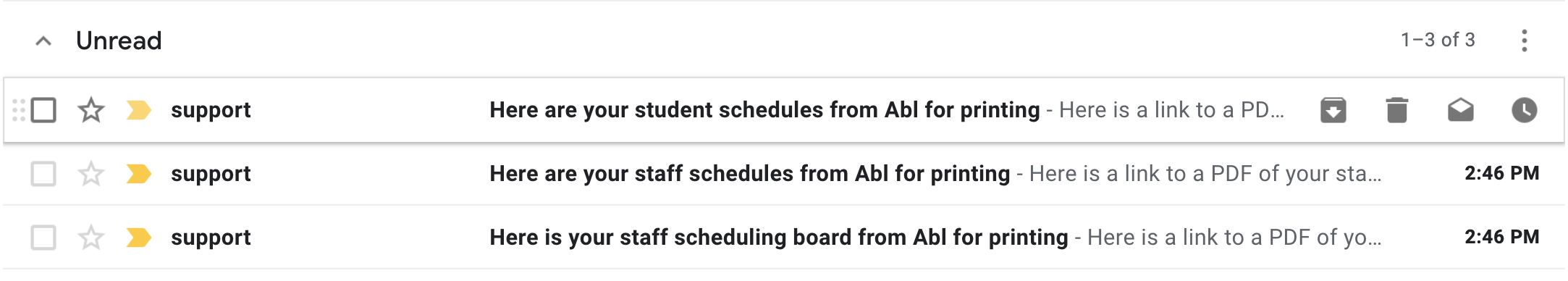Select the student schedules email checkbox
This screenshot has width=1568, height=281.
tap(43, 110)
